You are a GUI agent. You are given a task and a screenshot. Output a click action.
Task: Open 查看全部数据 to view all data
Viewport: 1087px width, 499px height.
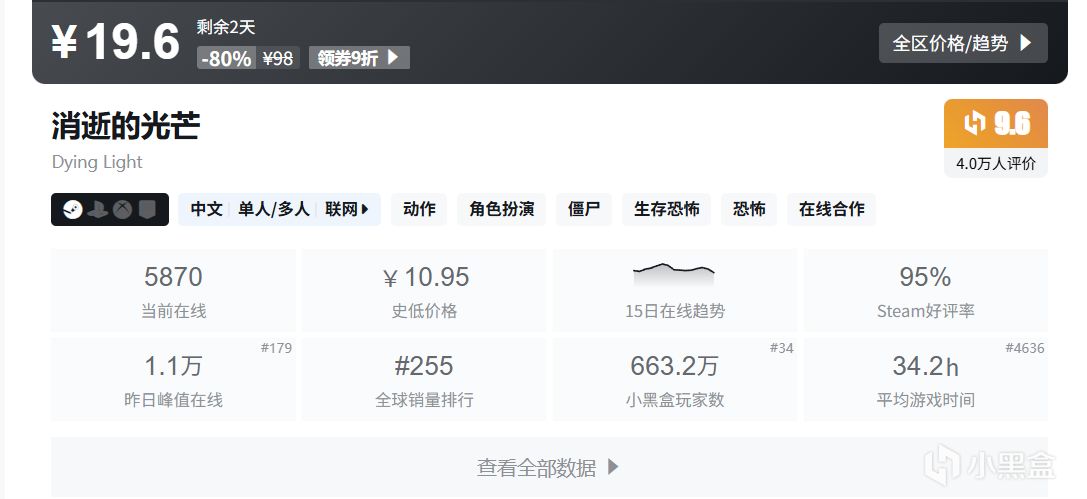point(549,467)
